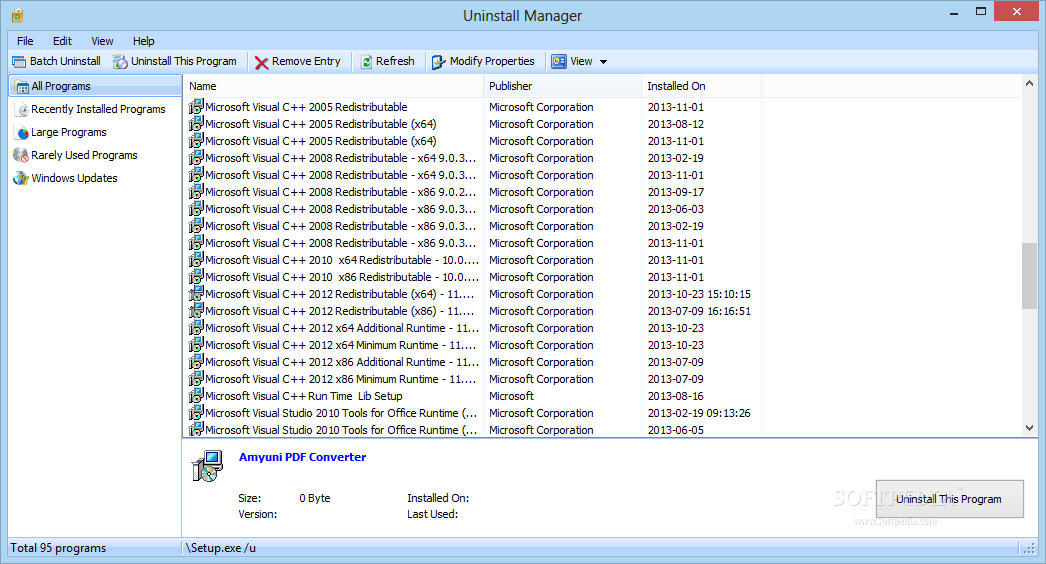This screenshot has width=1046, height=564.
Task: Click the large Uninstall This Program button
Action: (949, 499)
